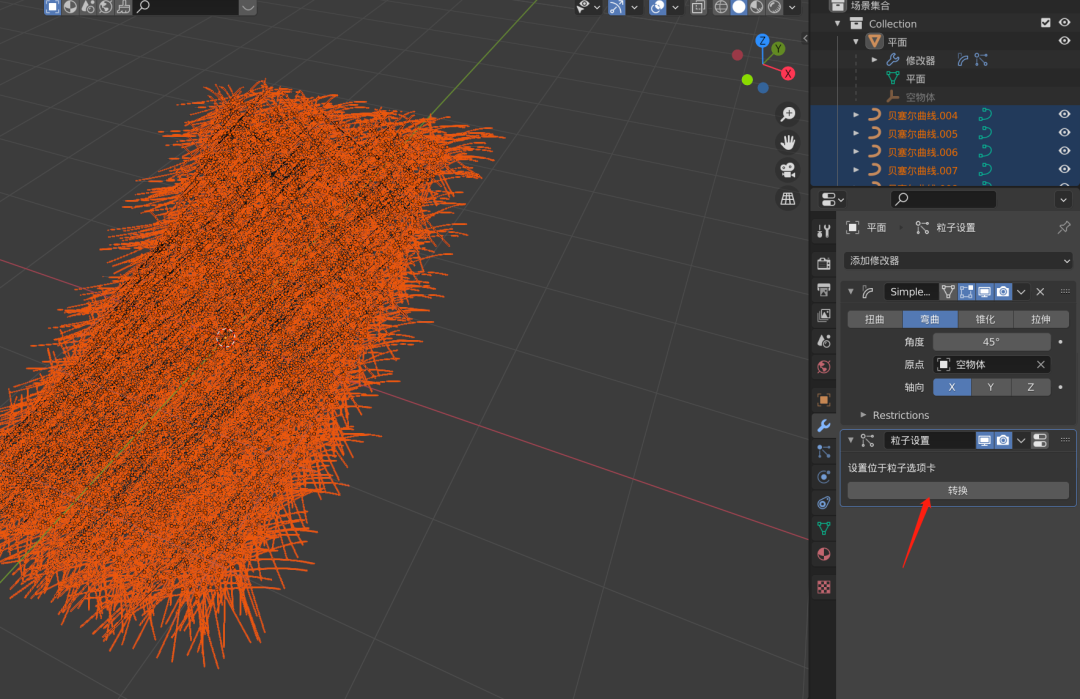The width and height of the screenshot is (1080, 699).
Task: Select 拉伸 deform mode tab
Action: pos(1041,319)
